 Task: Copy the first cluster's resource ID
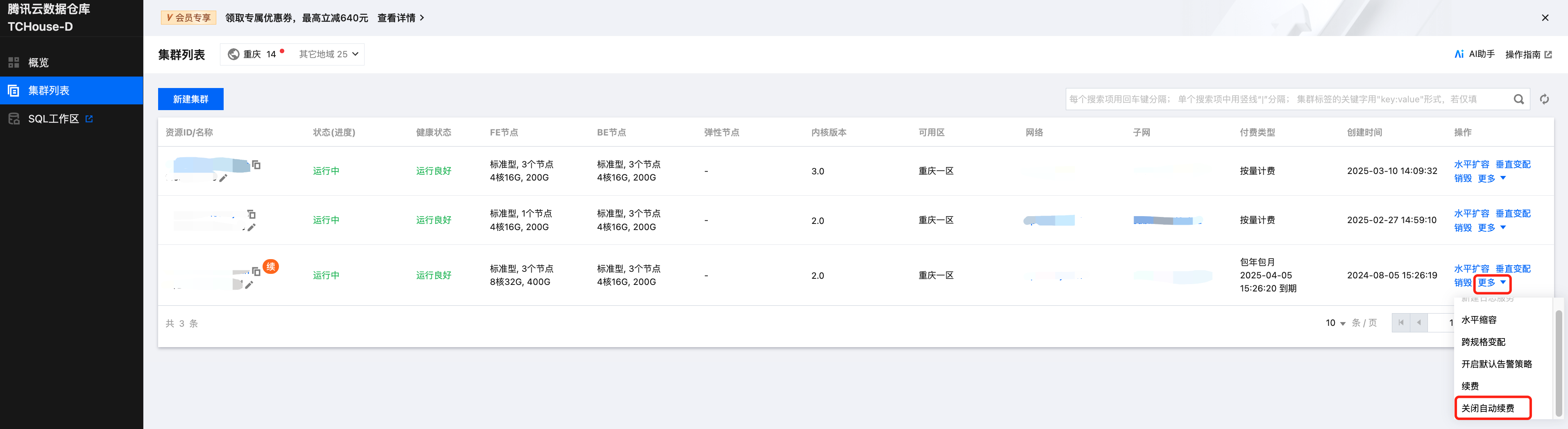(x=256, y=165)
